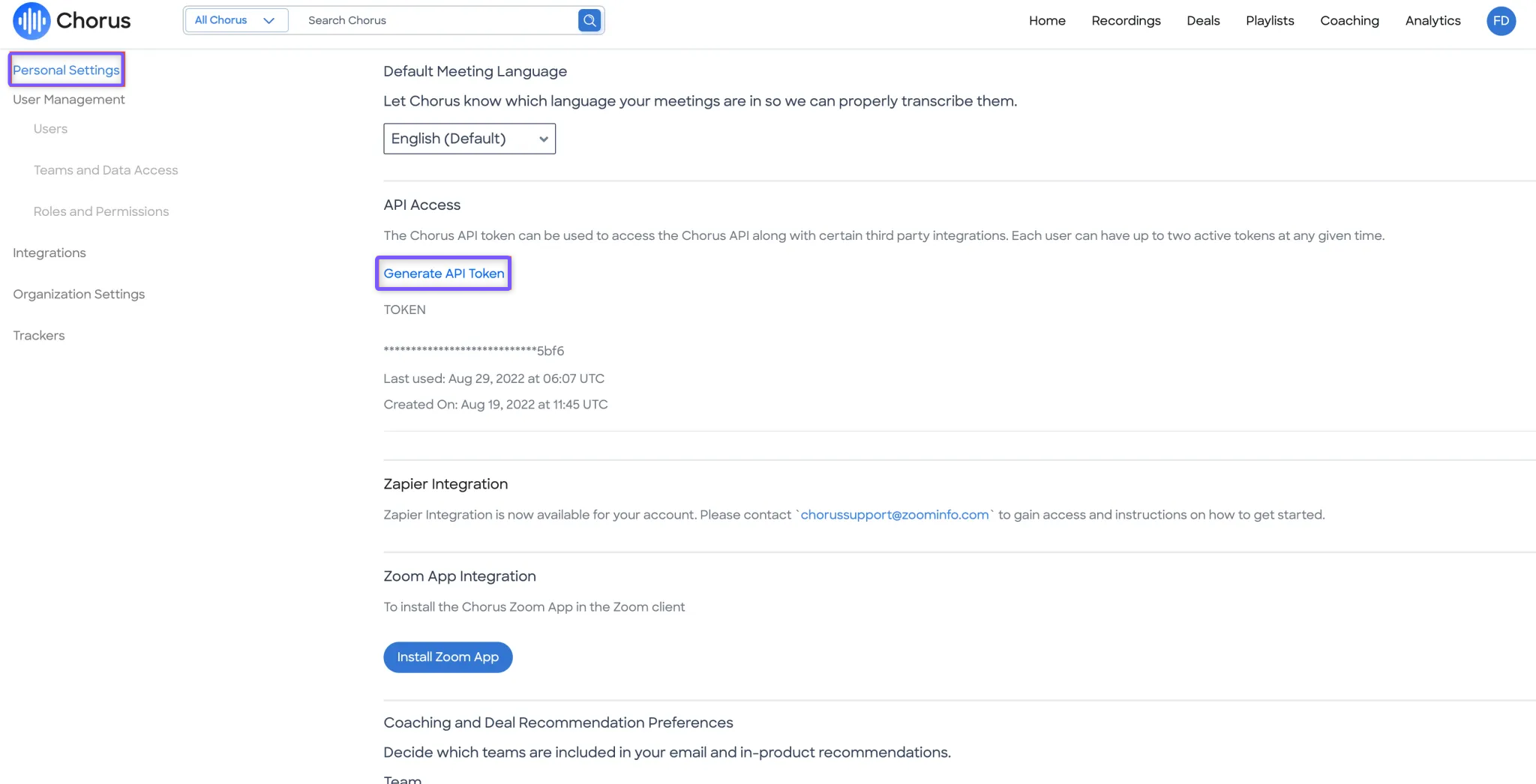Click the chorussupport@zoominfo.com email link

tap(895, 515)
